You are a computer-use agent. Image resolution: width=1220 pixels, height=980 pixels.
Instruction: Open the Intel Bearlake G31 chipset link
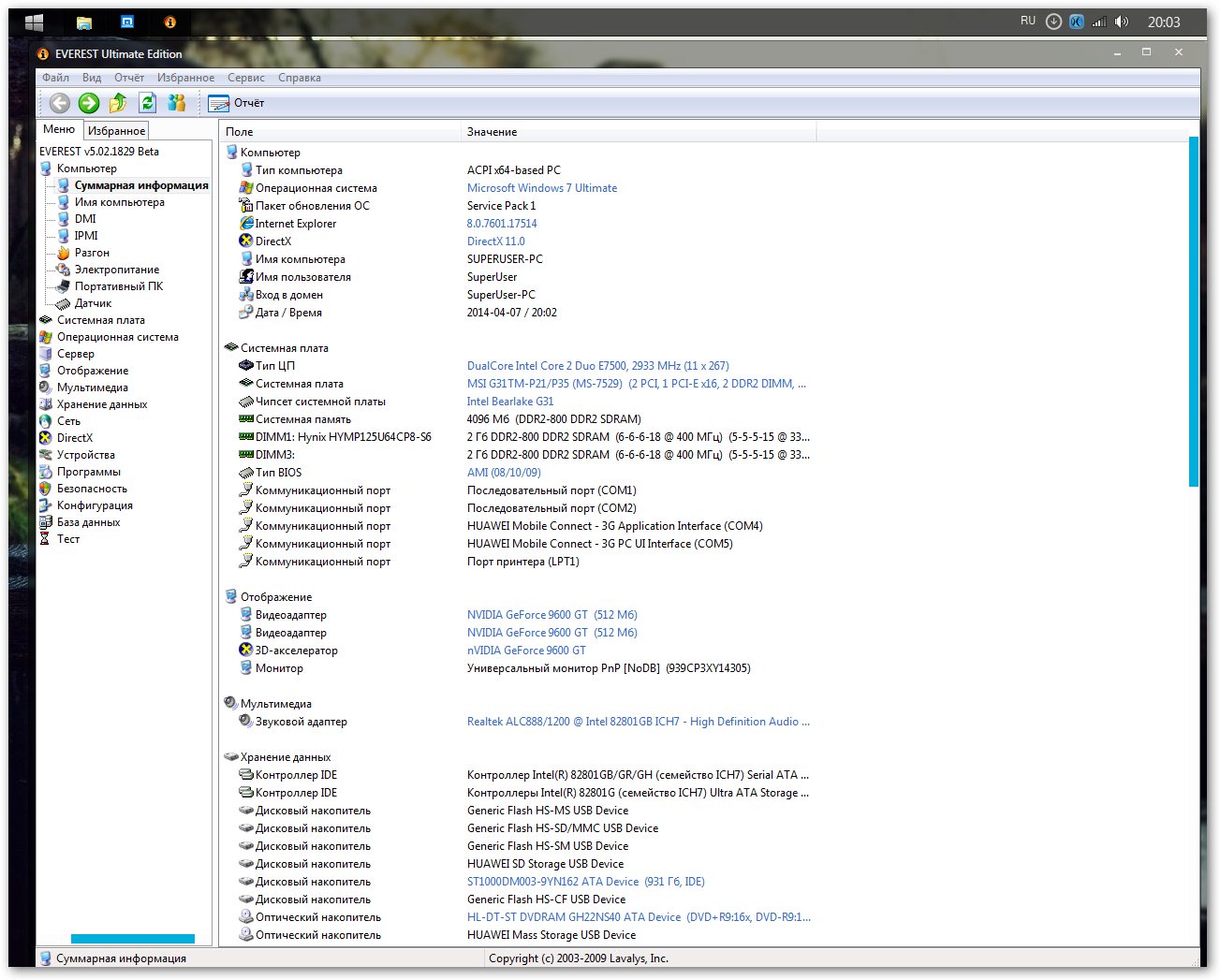click(x=510, y=402)
